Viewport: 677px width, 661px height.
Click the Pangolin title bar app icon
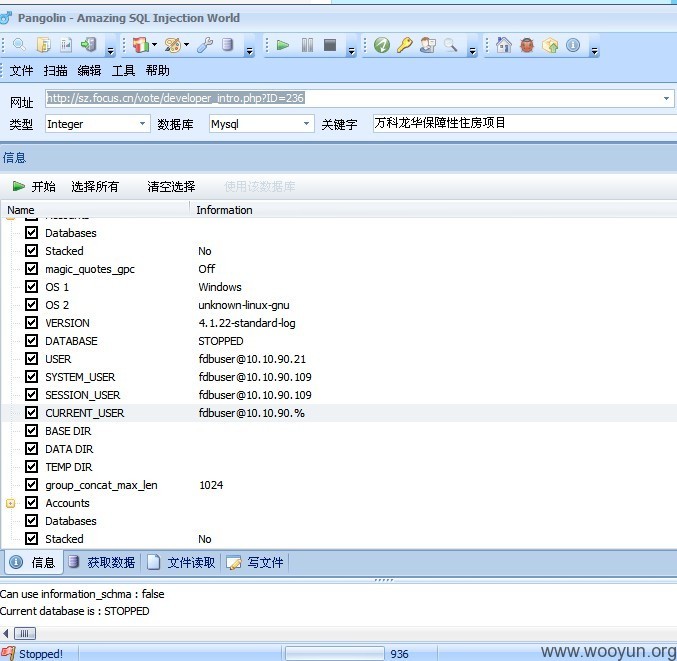pyautogui.click(x=6, y=18)
